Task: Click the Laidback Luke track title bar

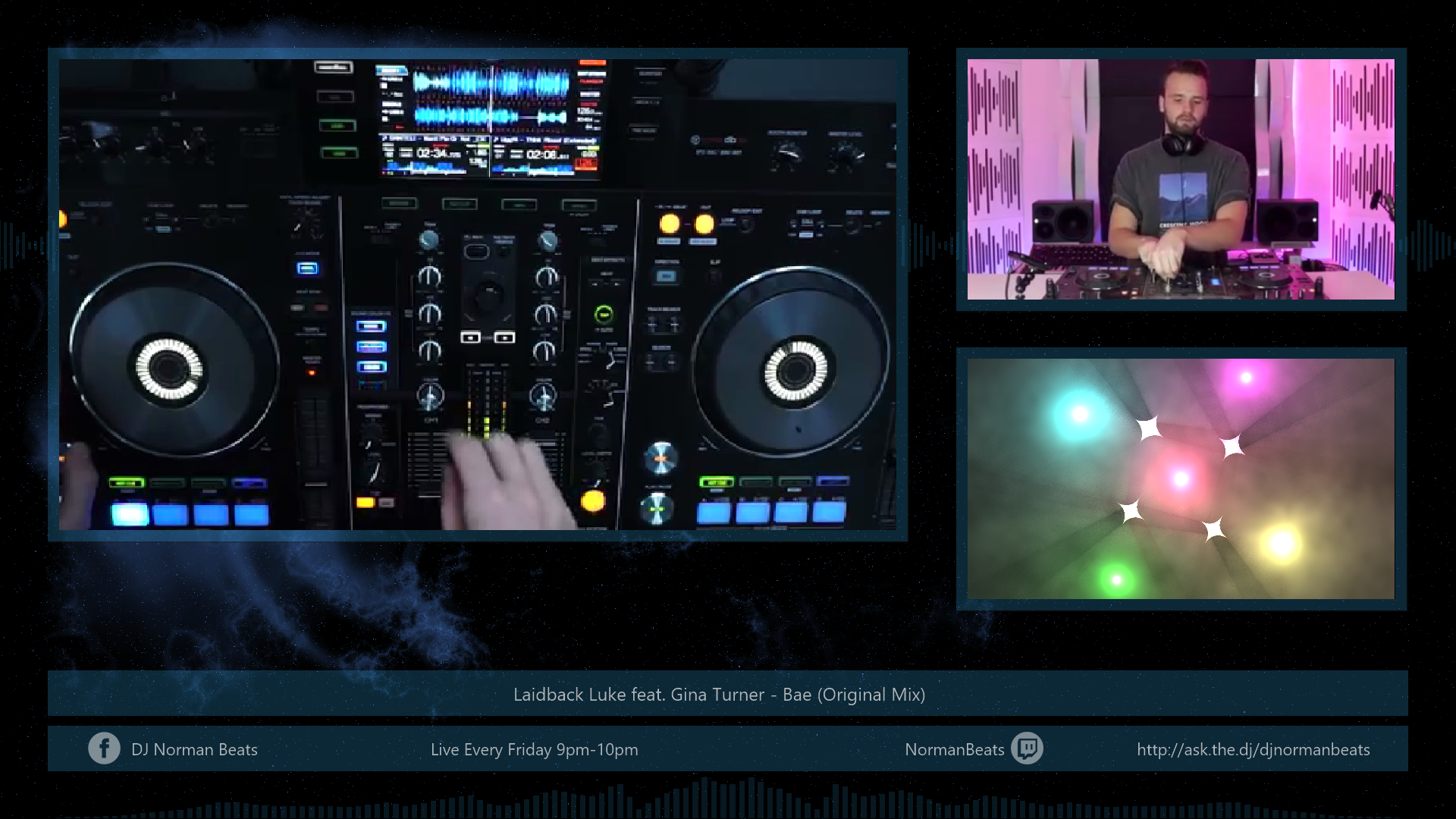Action: click(719, 693)
